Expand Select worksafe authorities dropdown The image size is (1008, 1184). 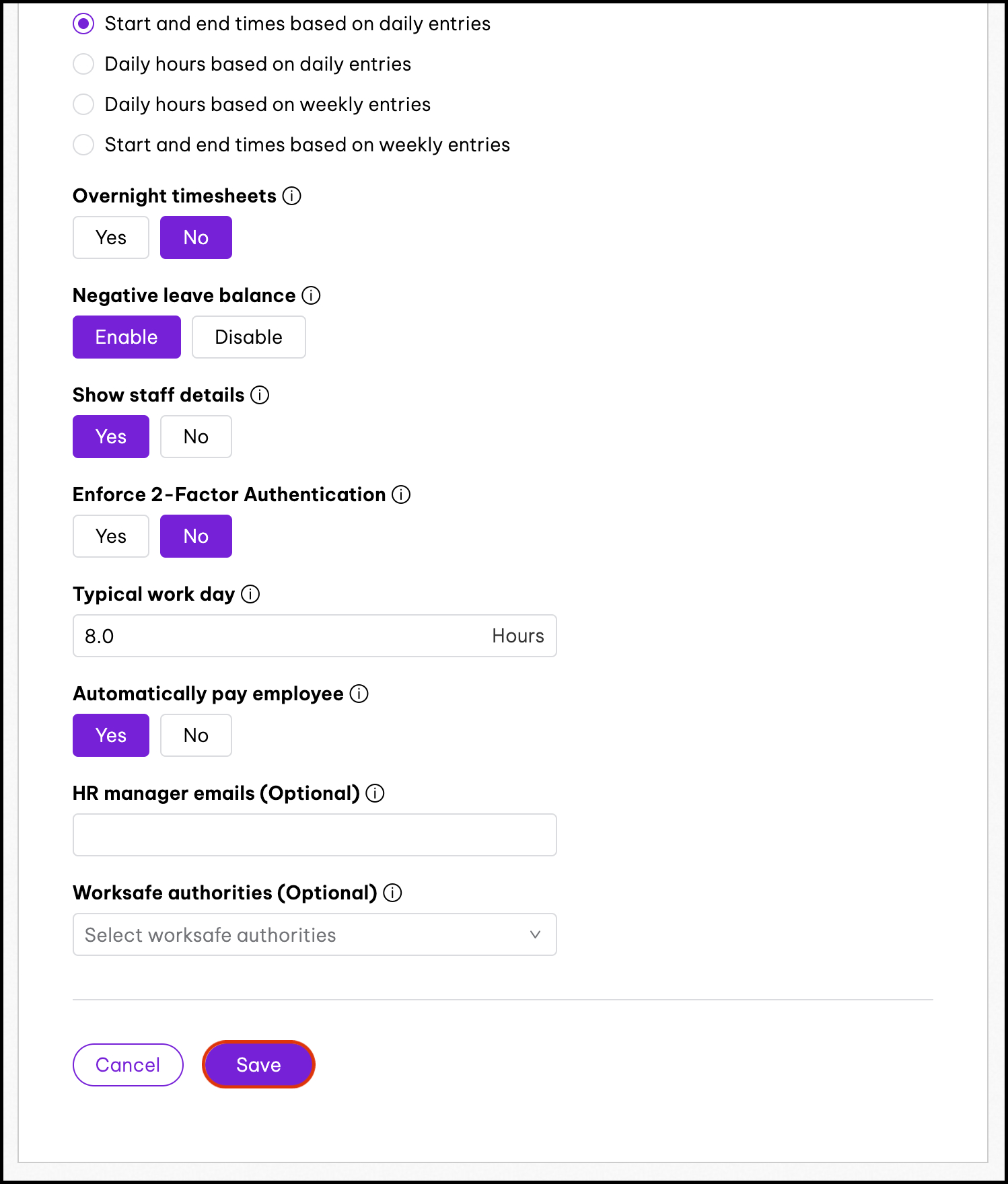click(x=315, y=934)
